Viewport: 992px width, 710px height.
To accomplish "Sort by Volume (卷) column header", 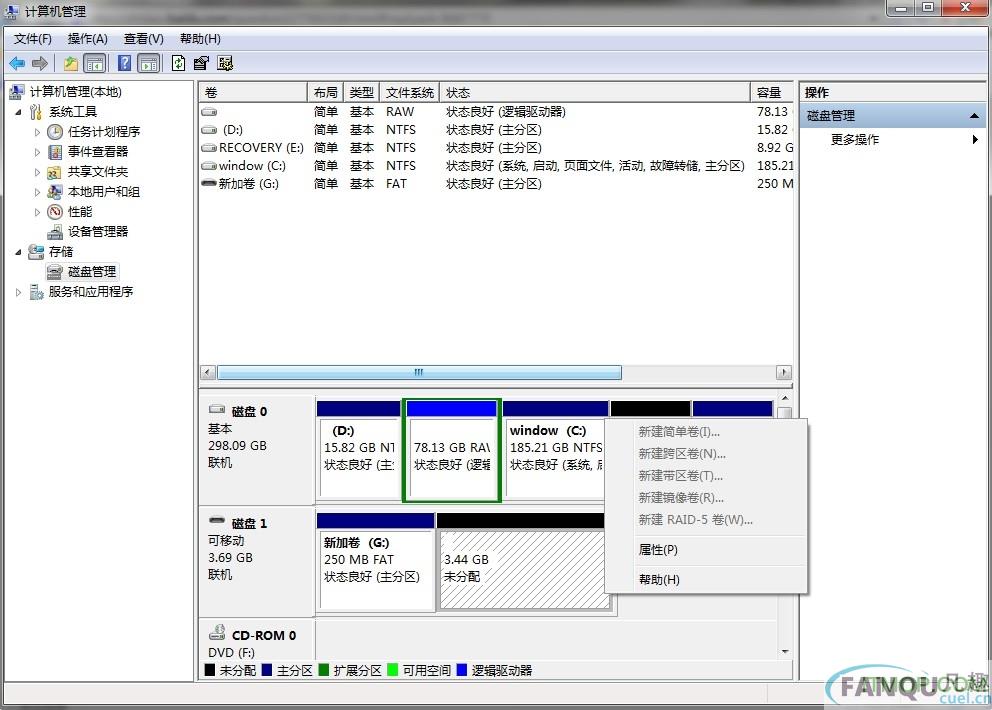I will coord(253,92).
